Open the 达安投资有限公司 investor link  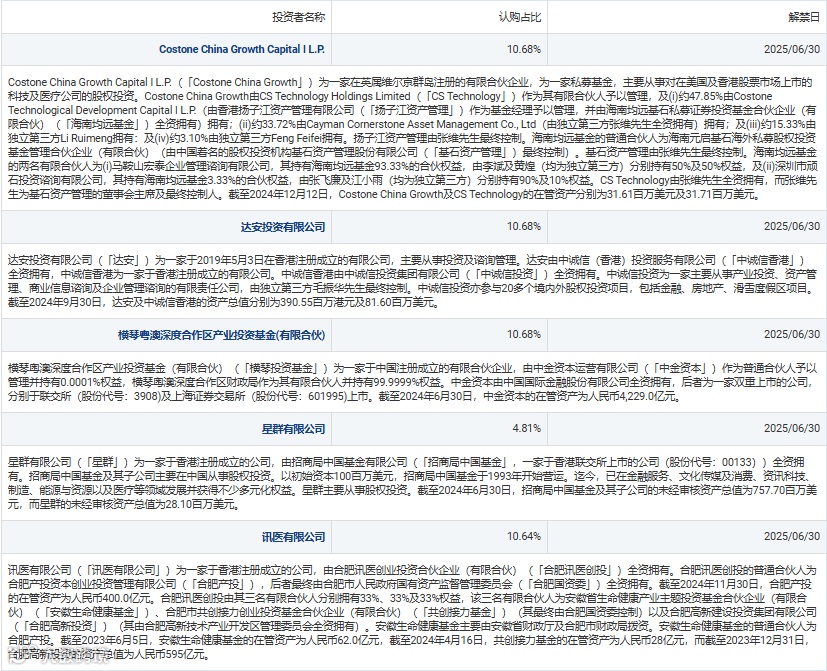[x=283, y=227]
